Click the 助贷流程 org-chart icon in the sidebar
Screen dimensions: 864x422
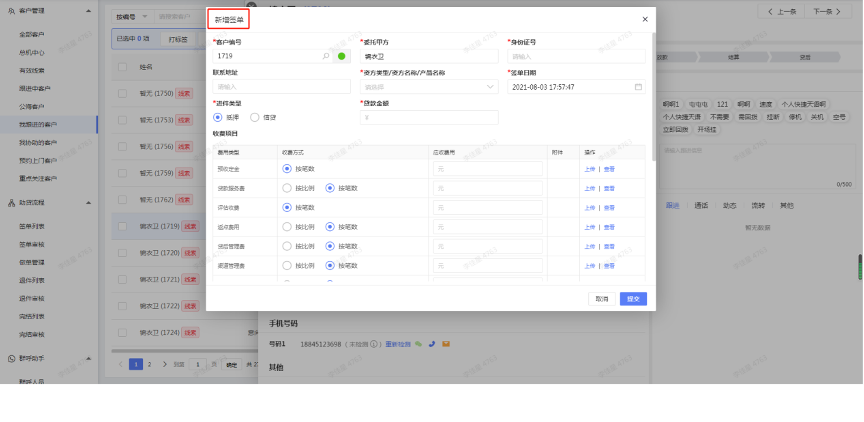click(x=11, y=203)
